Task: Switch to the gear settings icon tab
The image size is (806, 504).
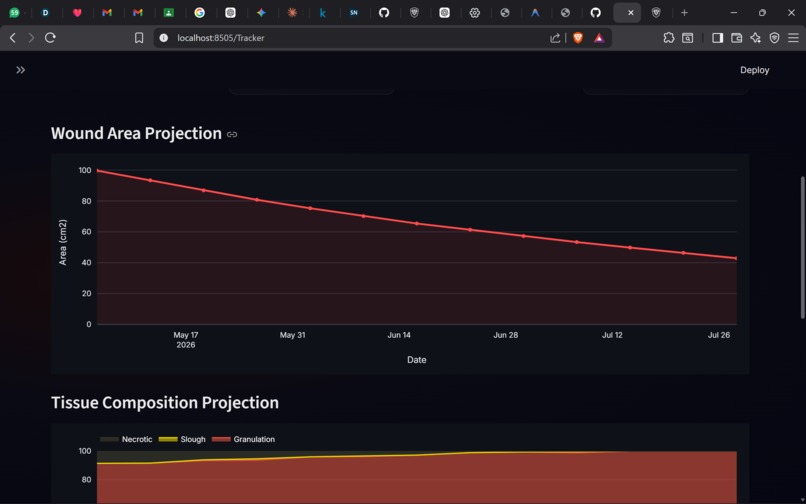Action: (474, 13)
